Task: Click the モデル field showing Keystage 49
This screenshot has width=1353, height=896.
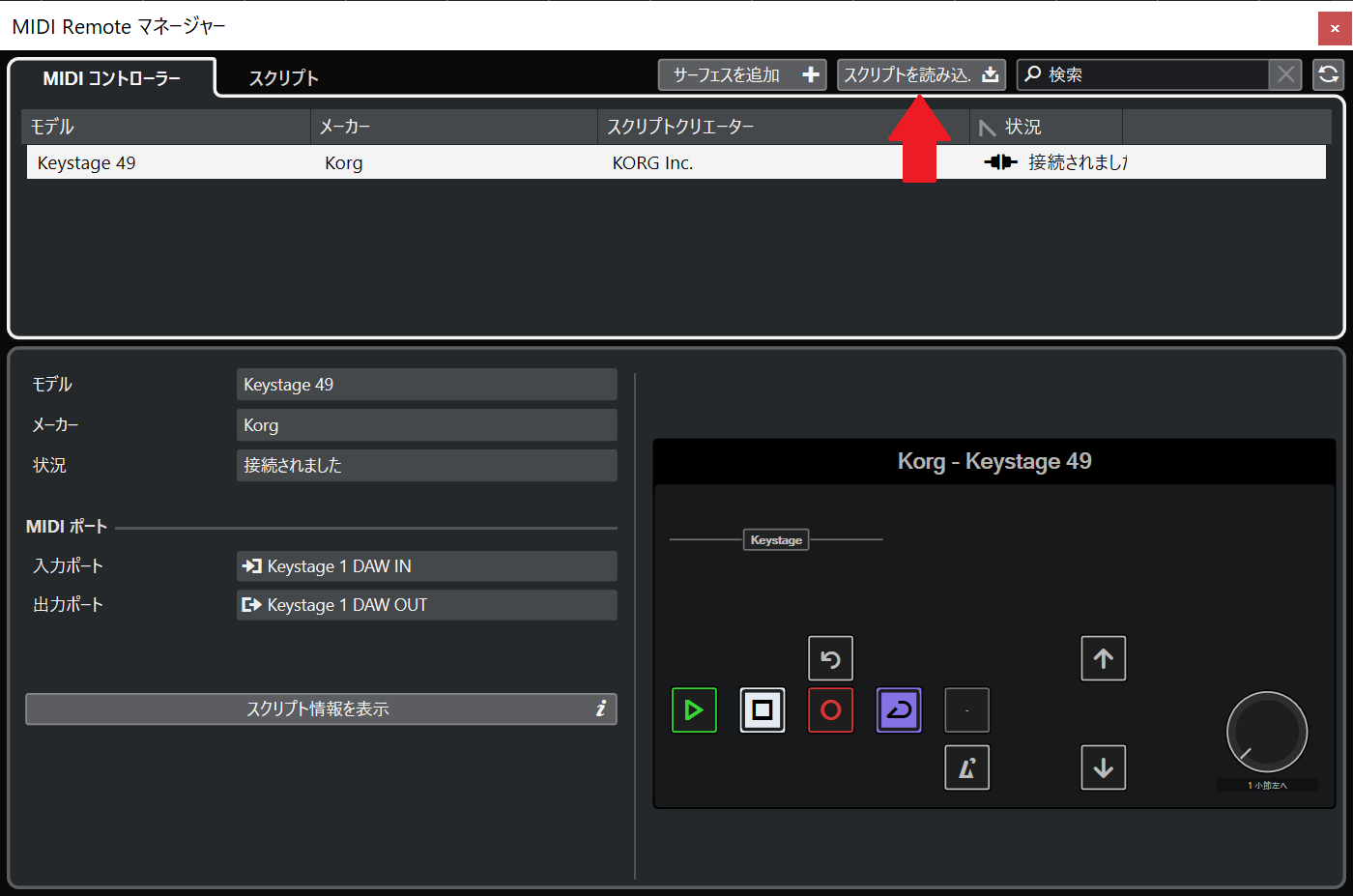Action: 426,385
